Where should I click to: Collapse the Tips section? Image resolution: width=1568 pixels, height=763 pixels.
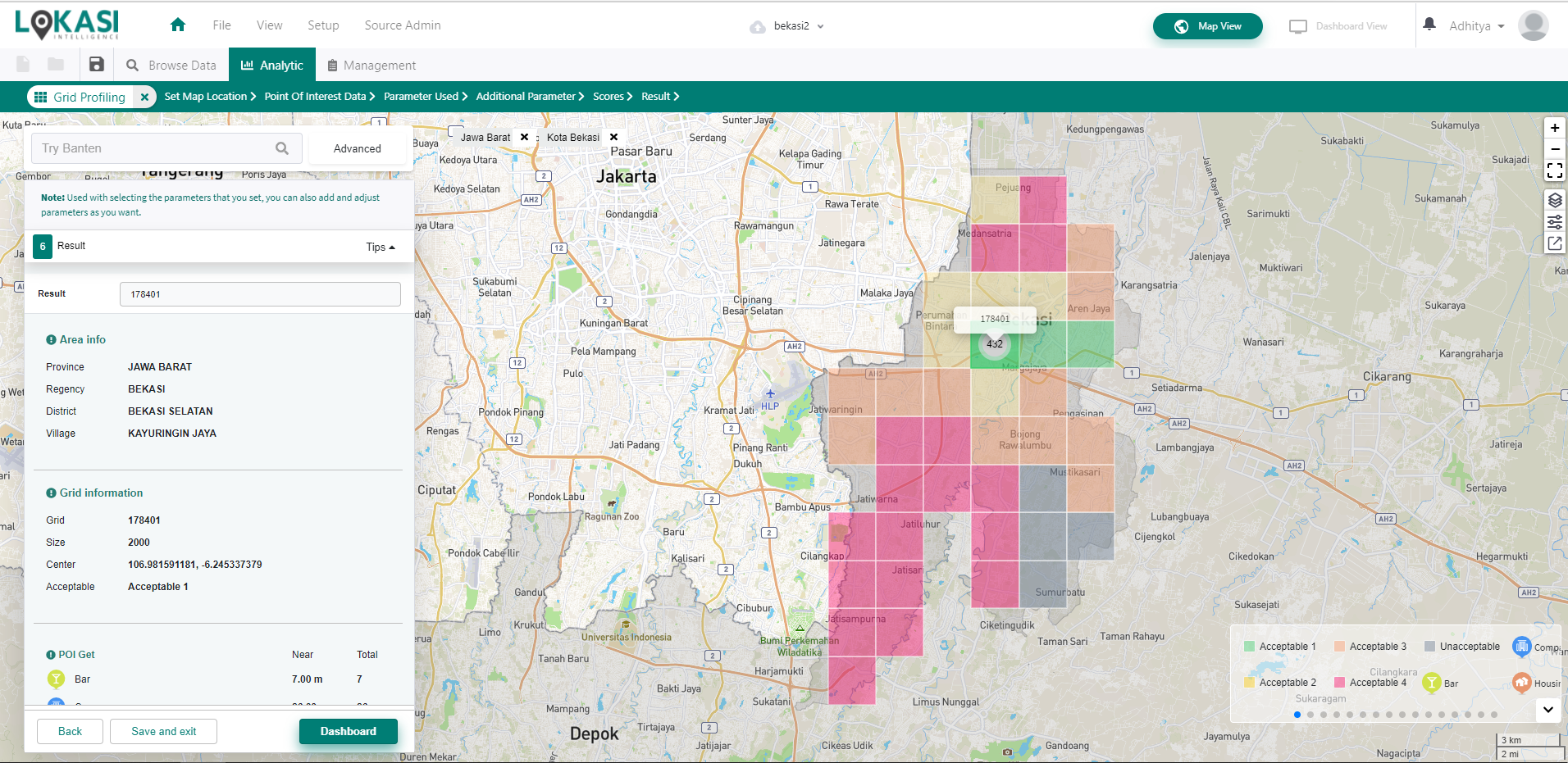[x=381, y=247]
